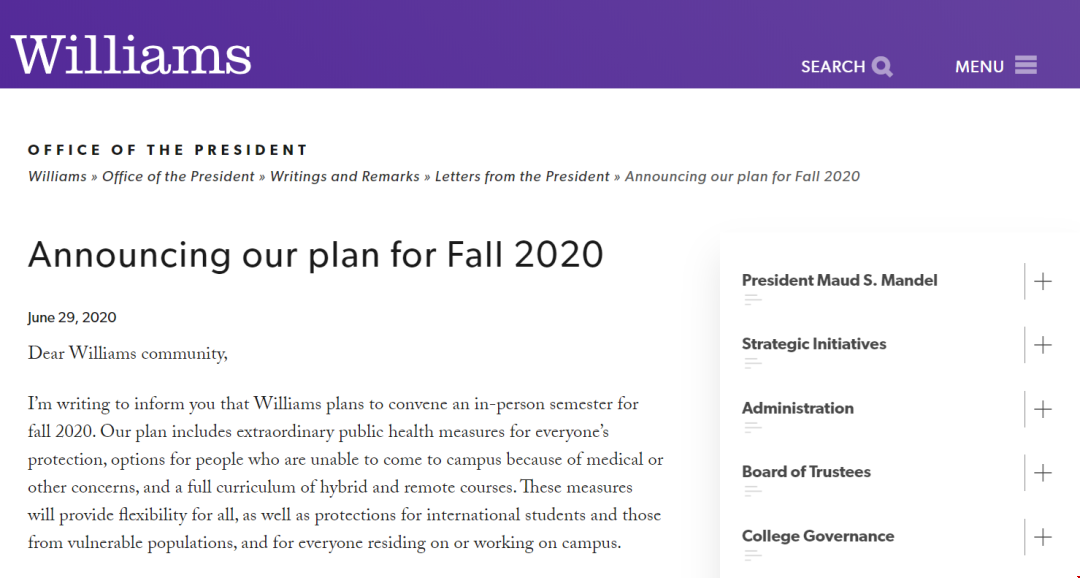Click the search magnifier icon
Image resolution: width=1080 pixels, height=578 pixels.
pyautogui.click(x=882, y=67)
